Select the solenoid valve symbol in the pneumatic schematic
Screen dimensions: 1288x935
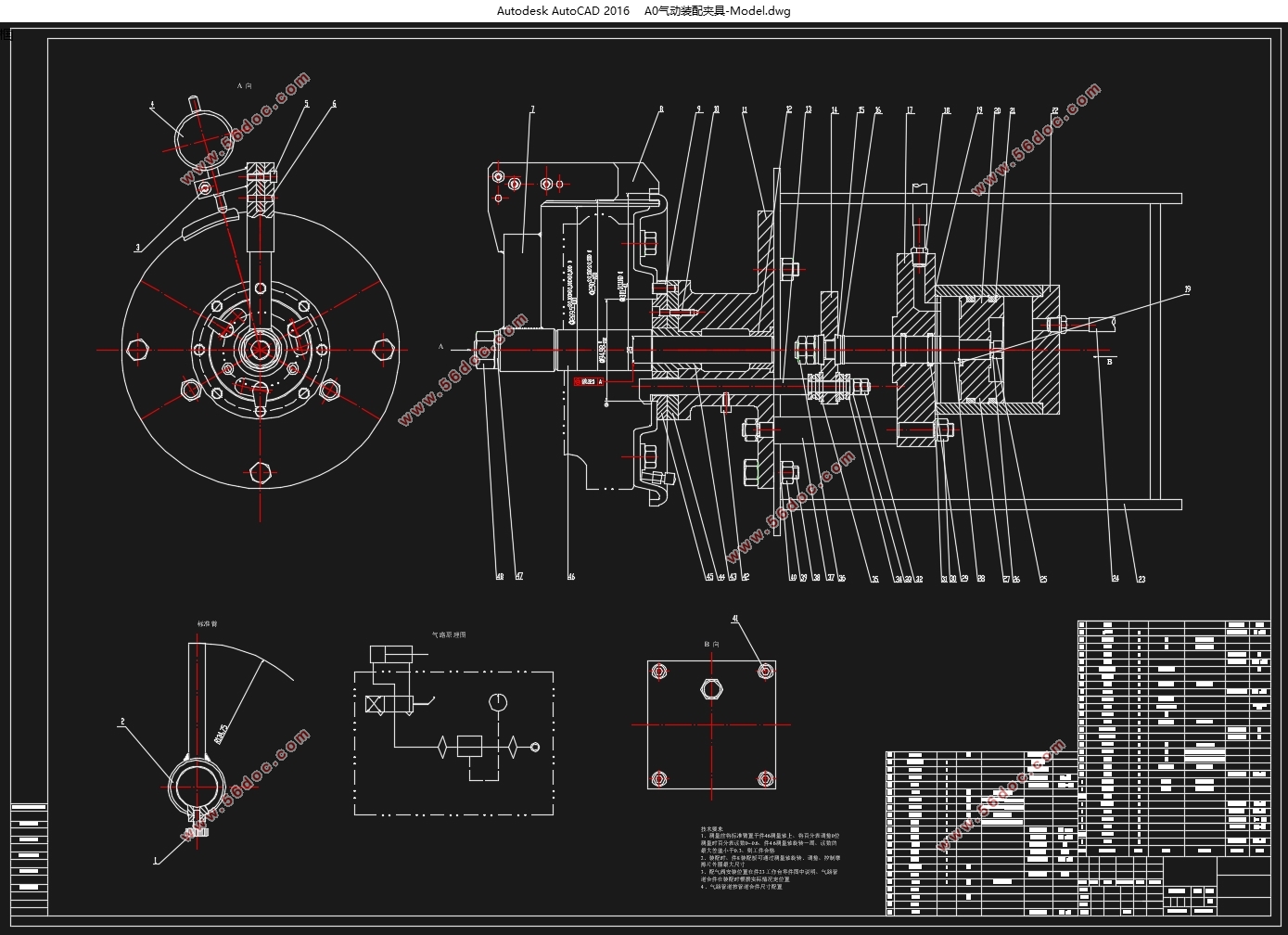point(389,704)
